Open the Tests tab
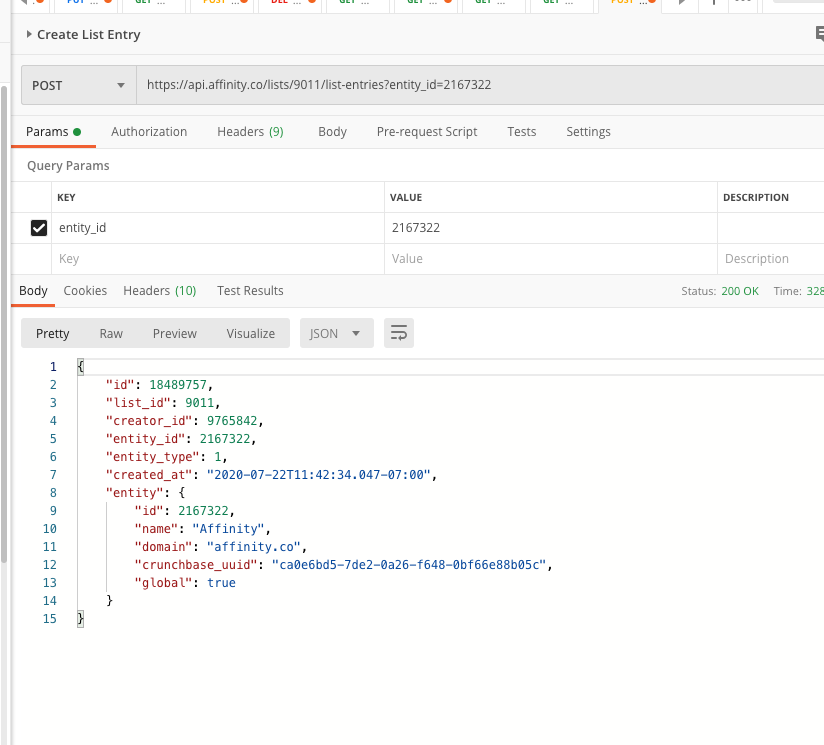 click(x=521, y=131)
